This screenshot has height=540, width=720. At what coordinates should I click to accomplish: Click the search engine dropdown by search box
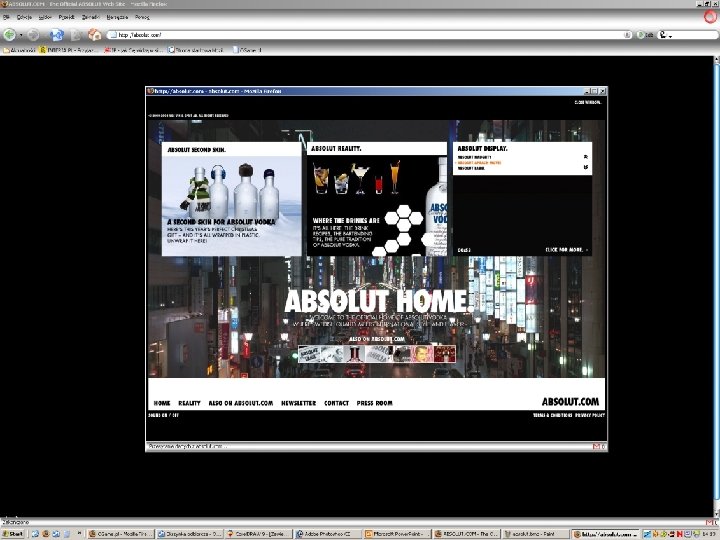(x=664, y=35)
